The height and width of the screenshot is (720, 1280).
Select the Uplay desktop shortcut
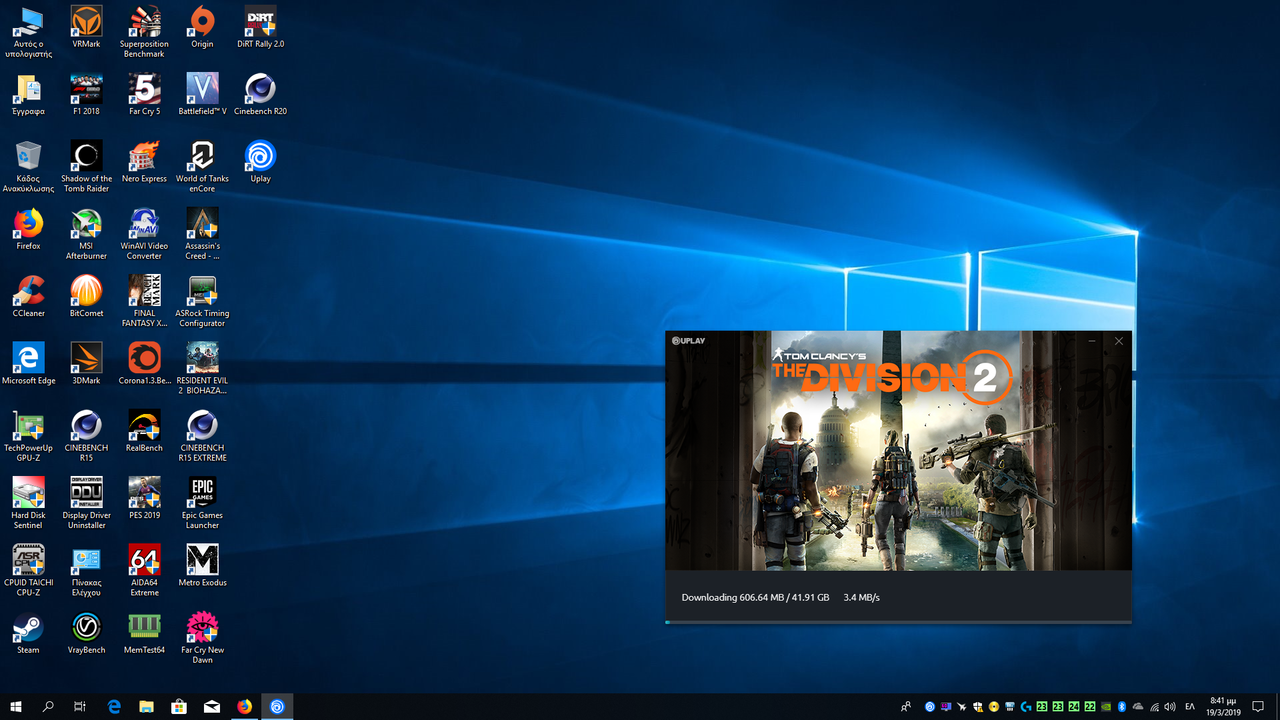260,162
